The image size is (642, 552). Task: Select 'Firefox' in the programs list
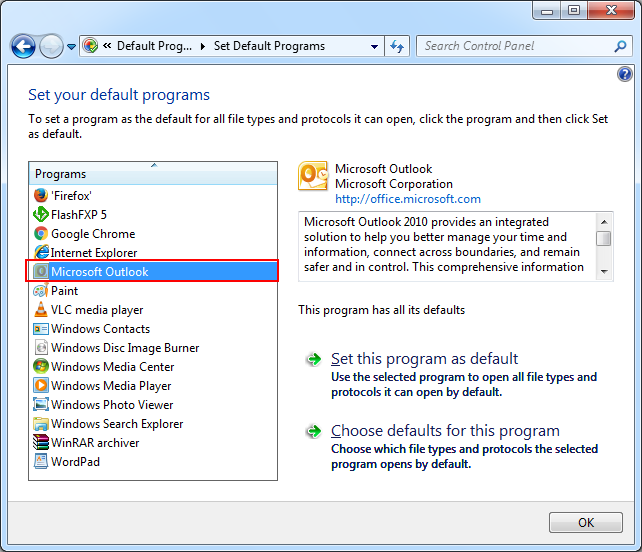[x=153, y=195]
